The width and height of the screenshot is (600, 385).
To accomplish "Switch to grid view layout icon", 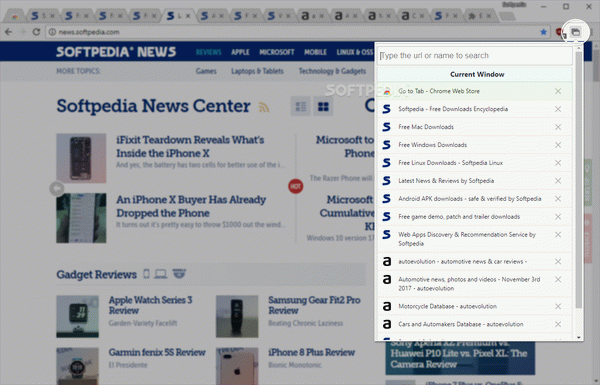I will [323, 106].
